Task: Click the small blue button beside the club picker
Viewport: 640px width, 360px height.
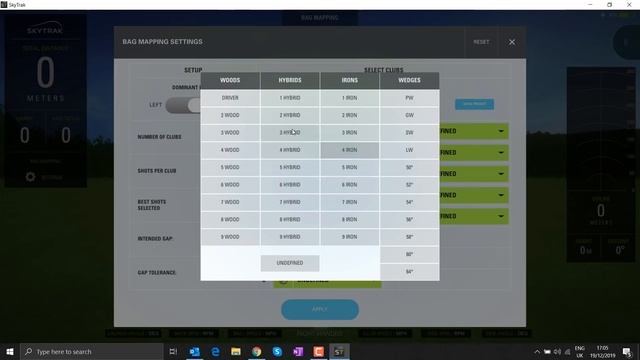Action: click(x=474, y=104)
